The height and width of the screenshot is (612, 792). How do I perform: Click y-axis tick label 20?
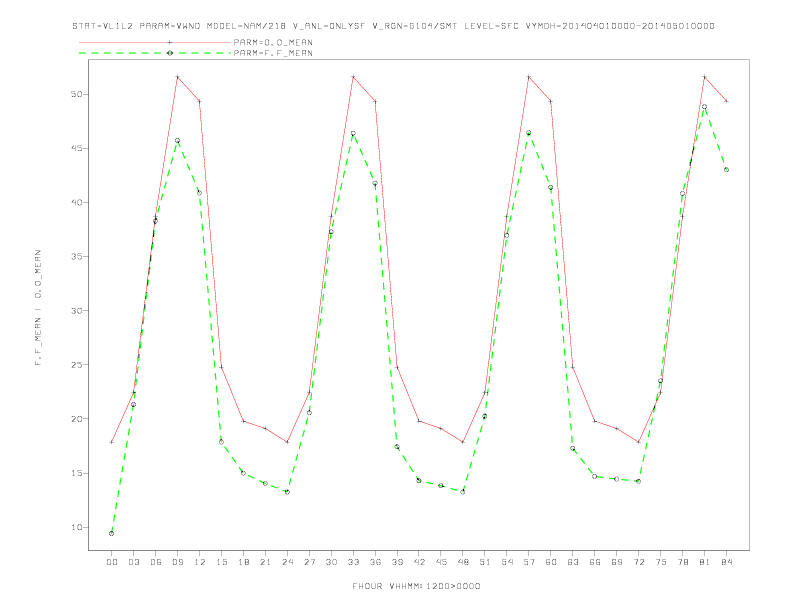[76, 419]
